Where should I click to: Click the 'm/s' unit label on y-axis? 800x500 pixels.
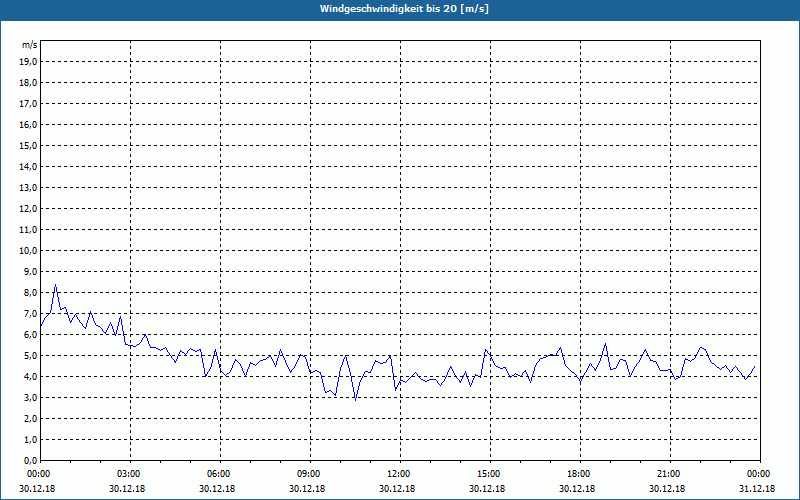29,45
